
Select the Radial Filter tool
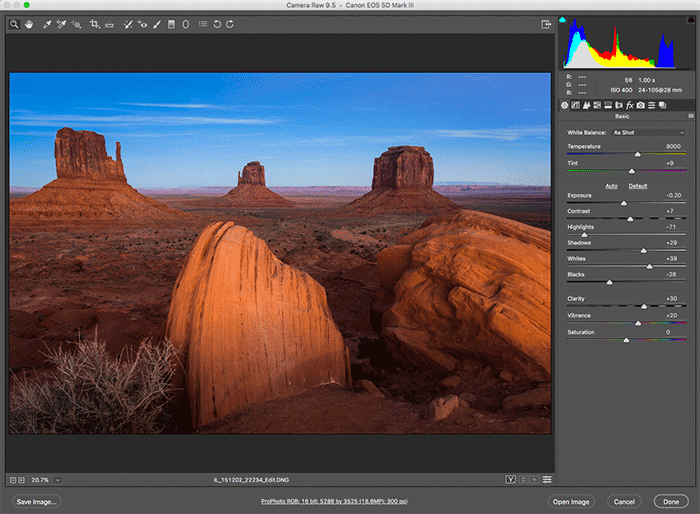pos(186,24)
